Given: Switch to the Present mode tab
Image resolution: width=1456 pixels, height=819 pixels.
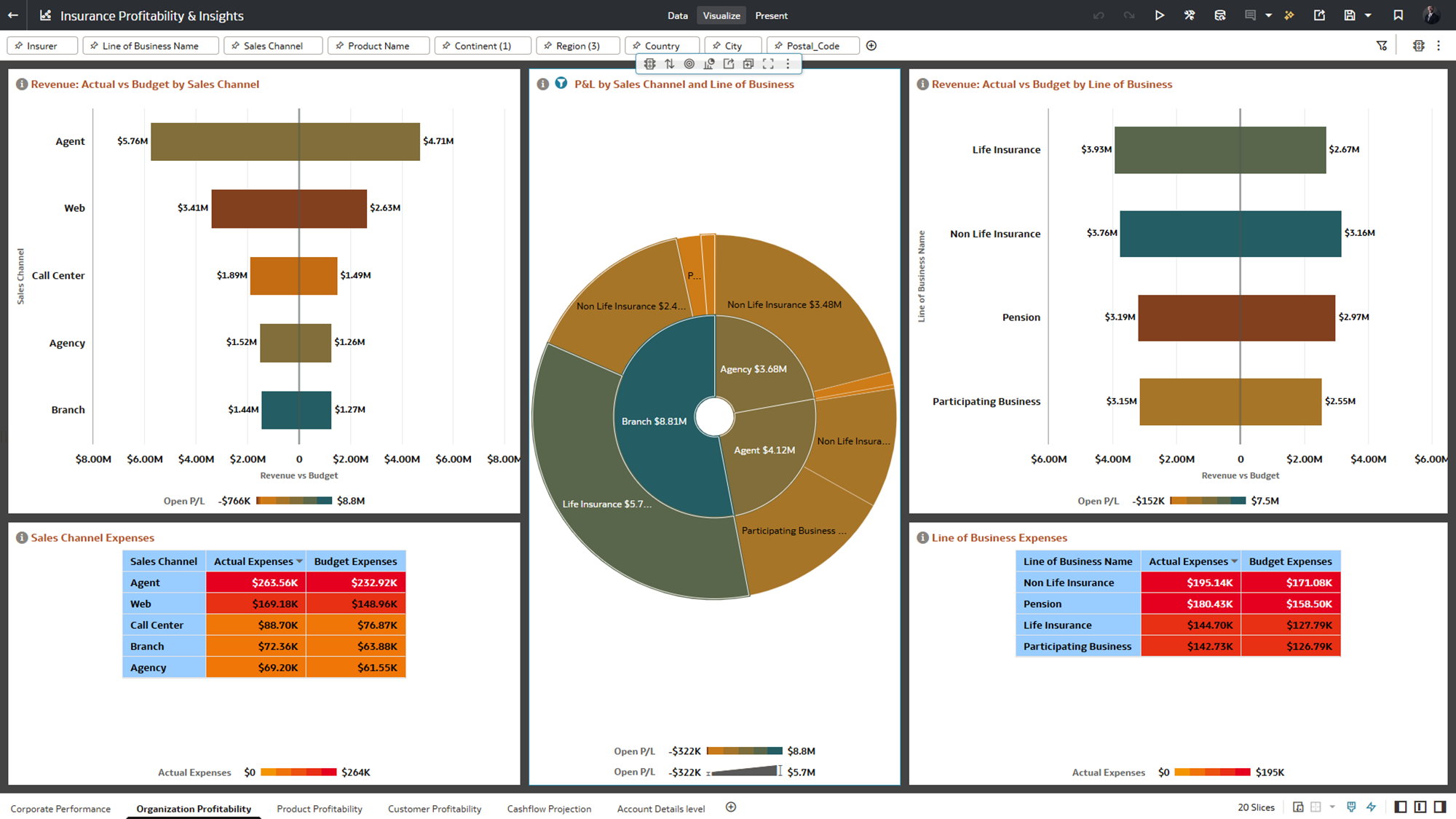Looking at the screenshot, I should click(x=771, y=15).
